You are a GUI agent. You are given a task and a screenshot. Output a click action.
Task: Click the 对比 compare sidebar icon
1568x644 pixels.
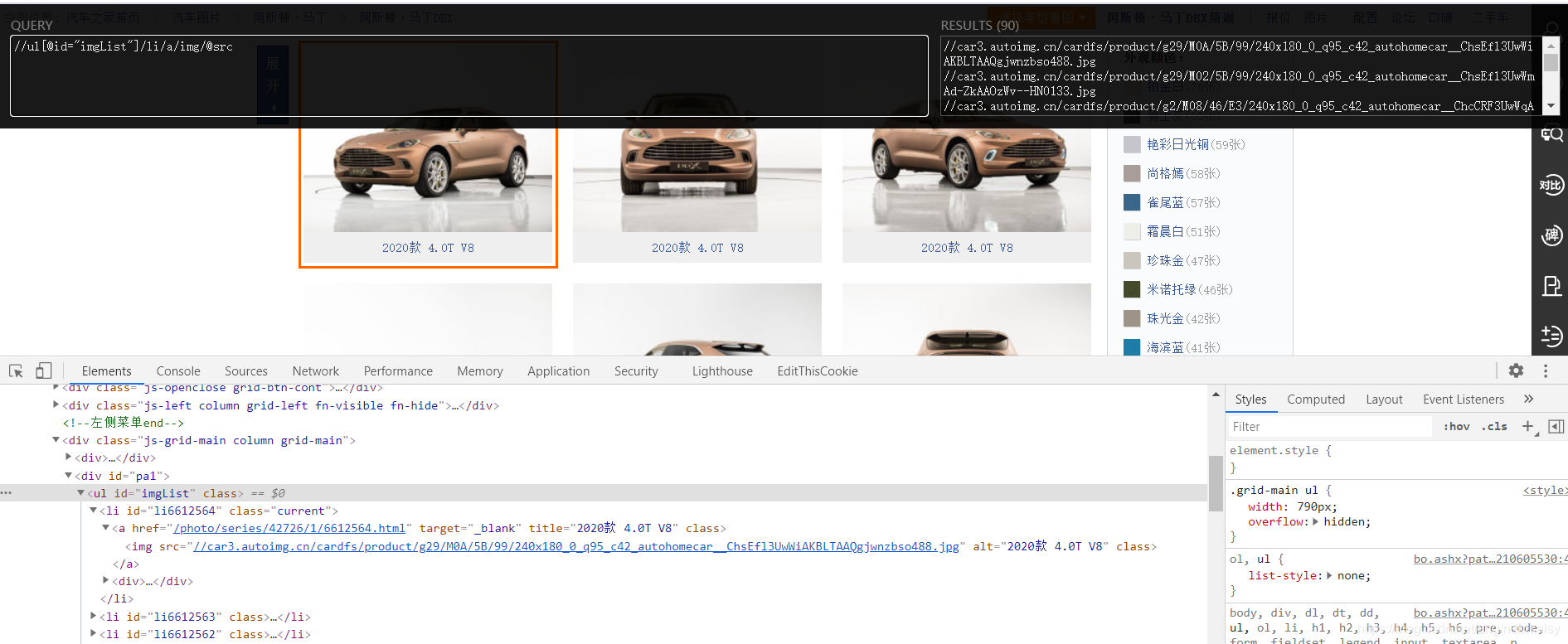pyautogui.click(x=1551, y=185)
